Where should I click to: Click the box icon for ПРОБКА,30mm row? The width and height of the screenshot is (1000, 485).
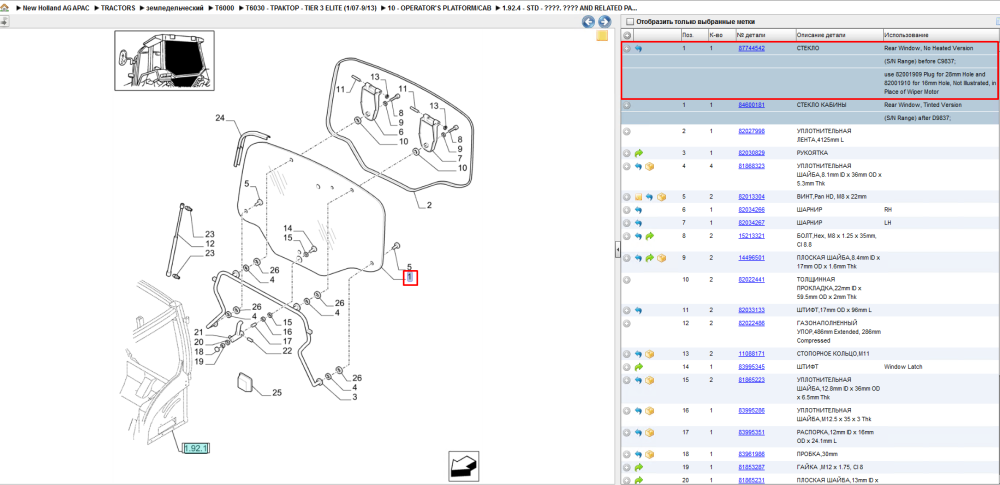pyautogui.click(x=650, y=454)
